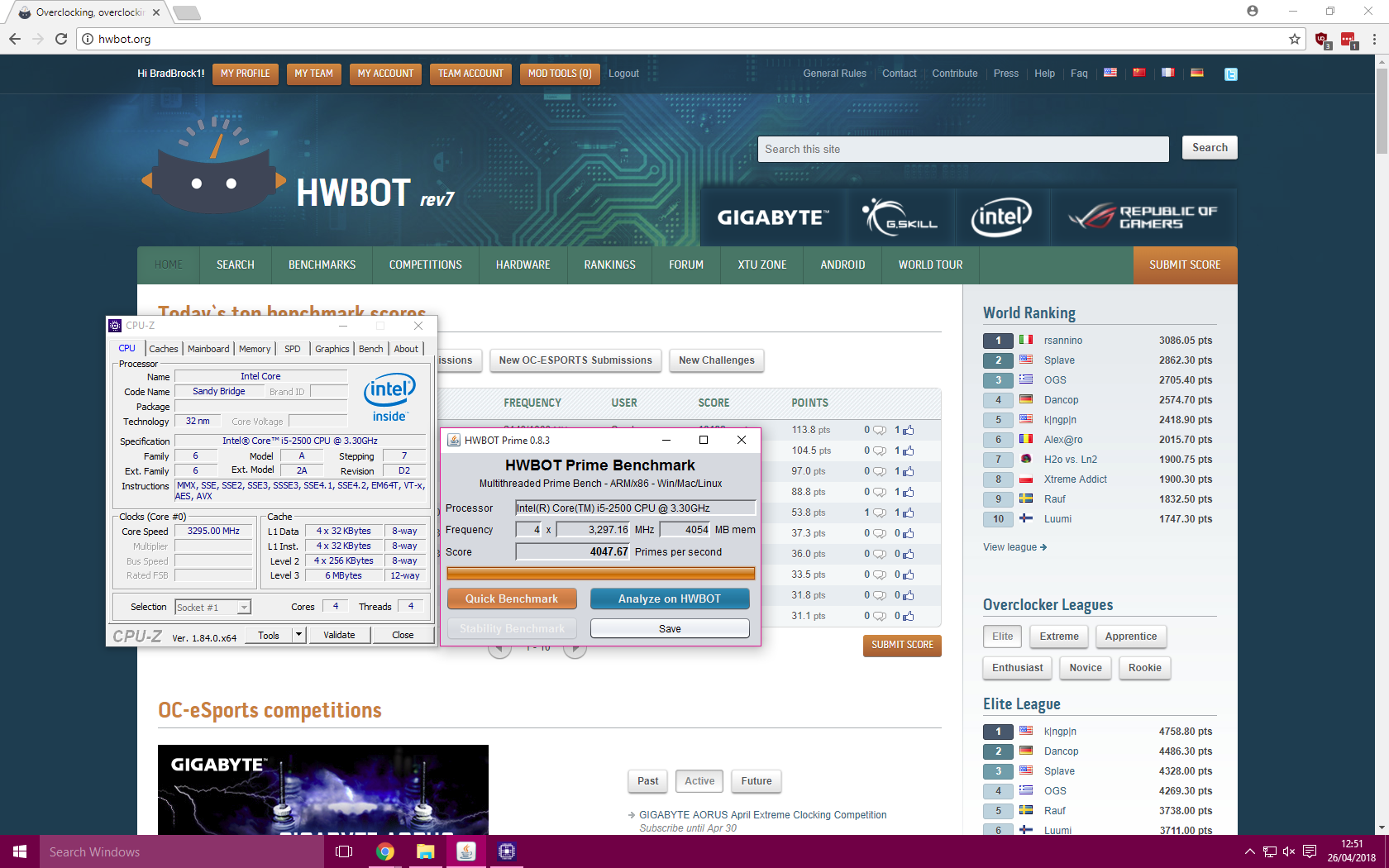
Task: Go back with the browser back arrow
Action: pyautogui.click(x=15, y=39)
